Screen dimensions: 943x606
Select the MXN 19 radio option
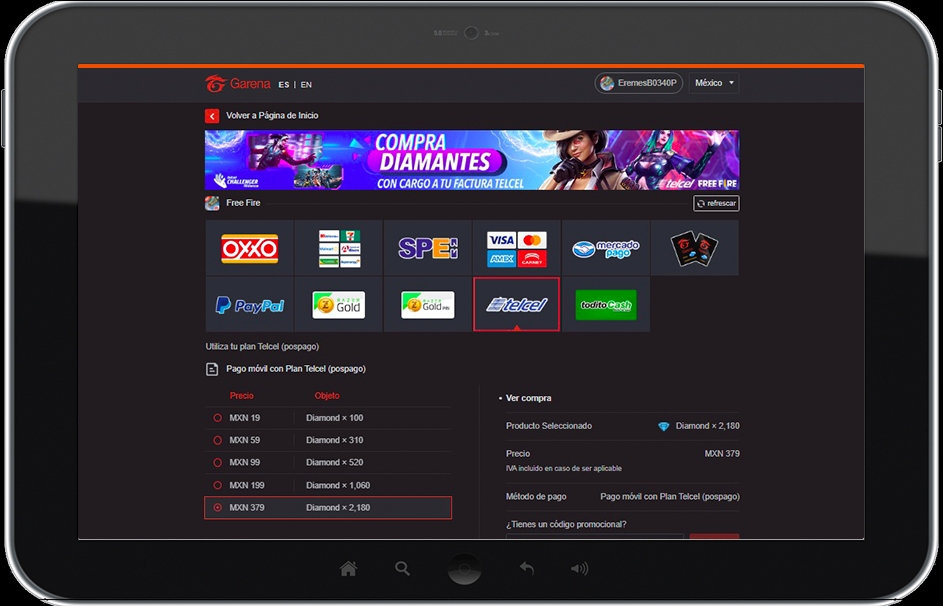[218, 418]
